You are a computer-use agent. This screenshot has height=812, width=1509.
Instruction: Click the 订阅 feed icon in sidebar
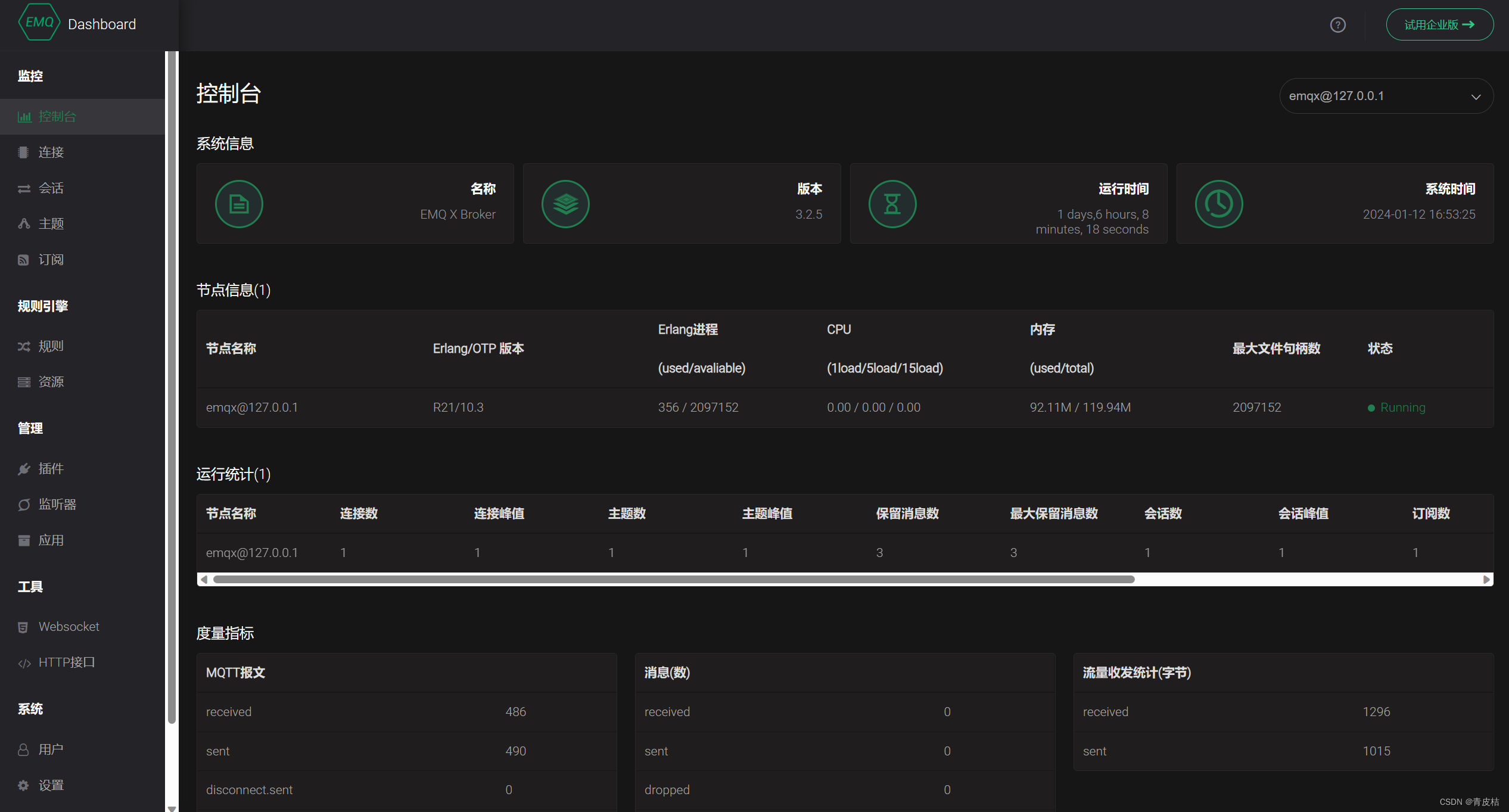coord(23,260)
